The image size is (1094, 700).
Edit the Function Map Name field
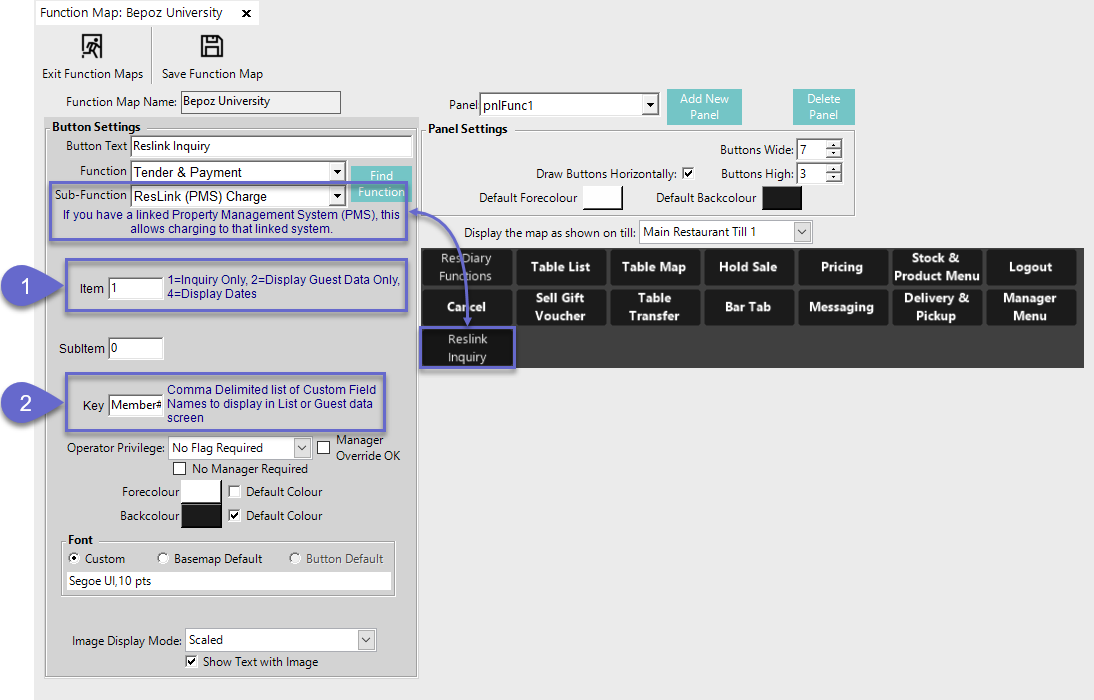click(x=260, y=102)
